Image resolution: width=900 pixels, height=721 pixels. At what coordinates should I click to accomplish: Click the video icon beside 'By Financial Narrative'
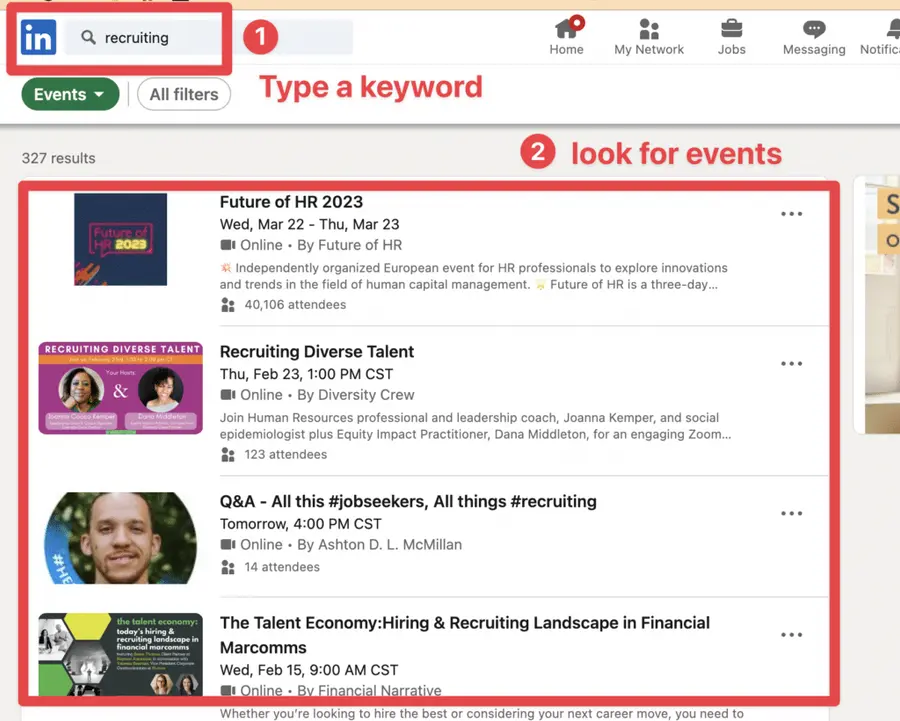coord(228,690)
